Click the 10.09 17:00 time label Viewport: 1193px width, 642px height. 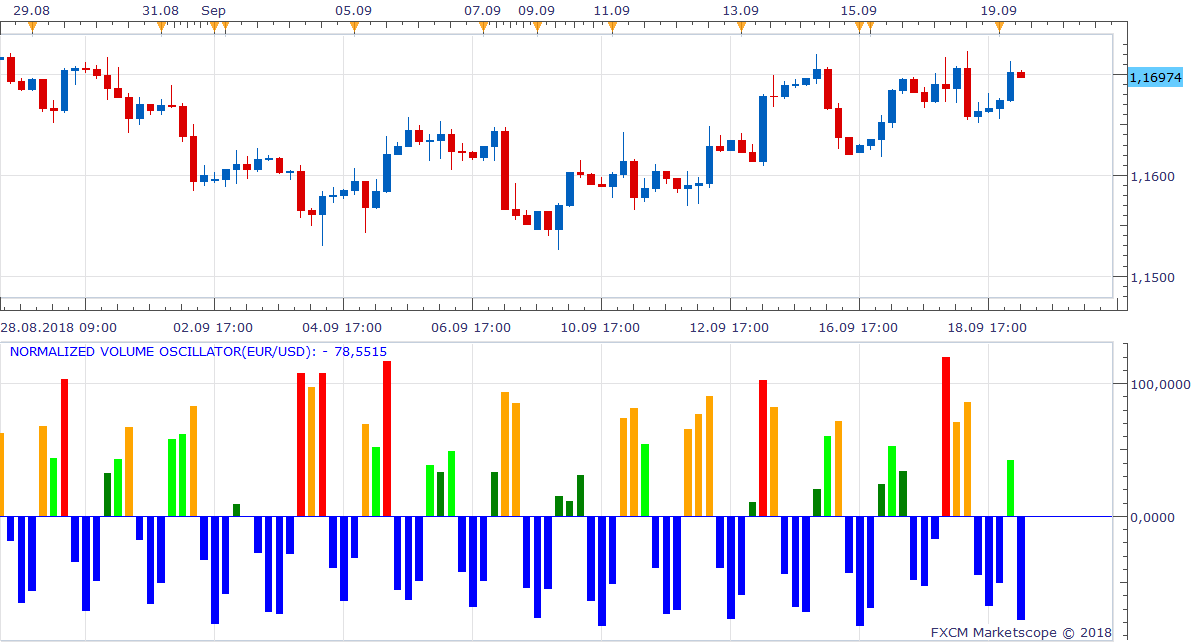pos(600,328)
